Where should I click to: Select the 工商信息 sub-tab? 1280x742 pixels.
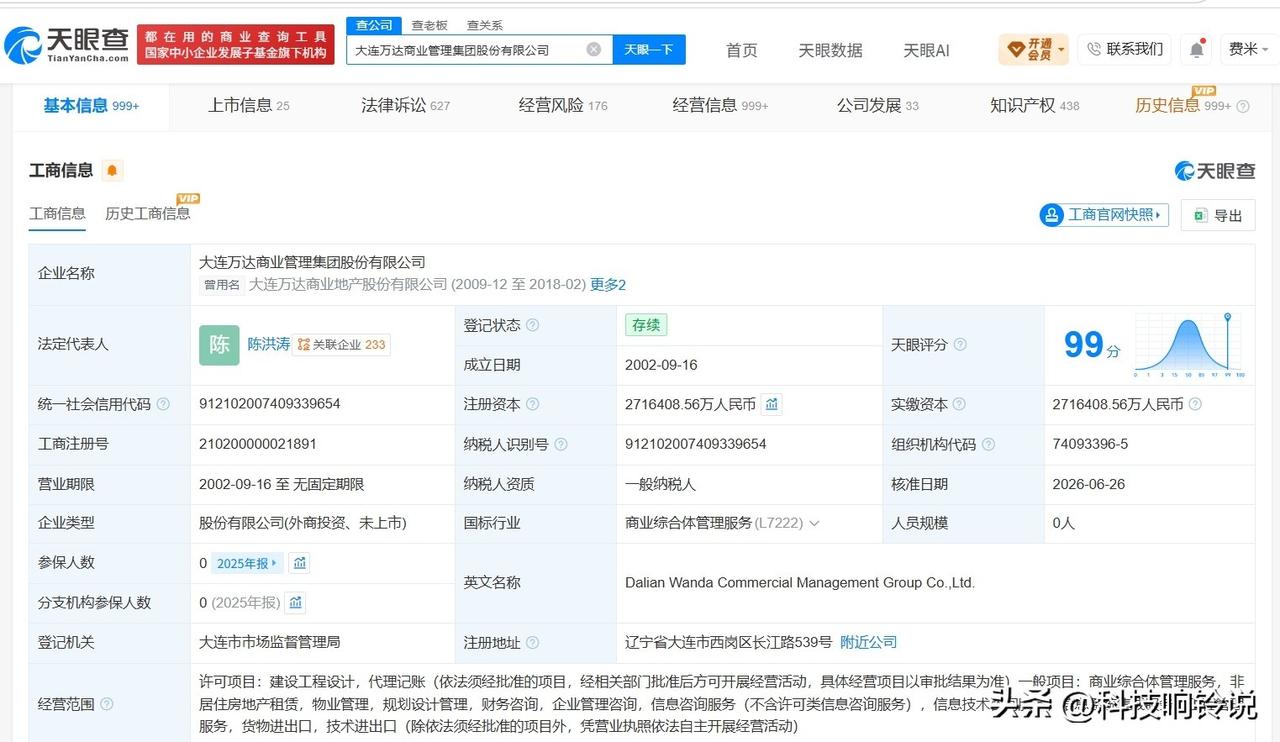tap(57, 214)
